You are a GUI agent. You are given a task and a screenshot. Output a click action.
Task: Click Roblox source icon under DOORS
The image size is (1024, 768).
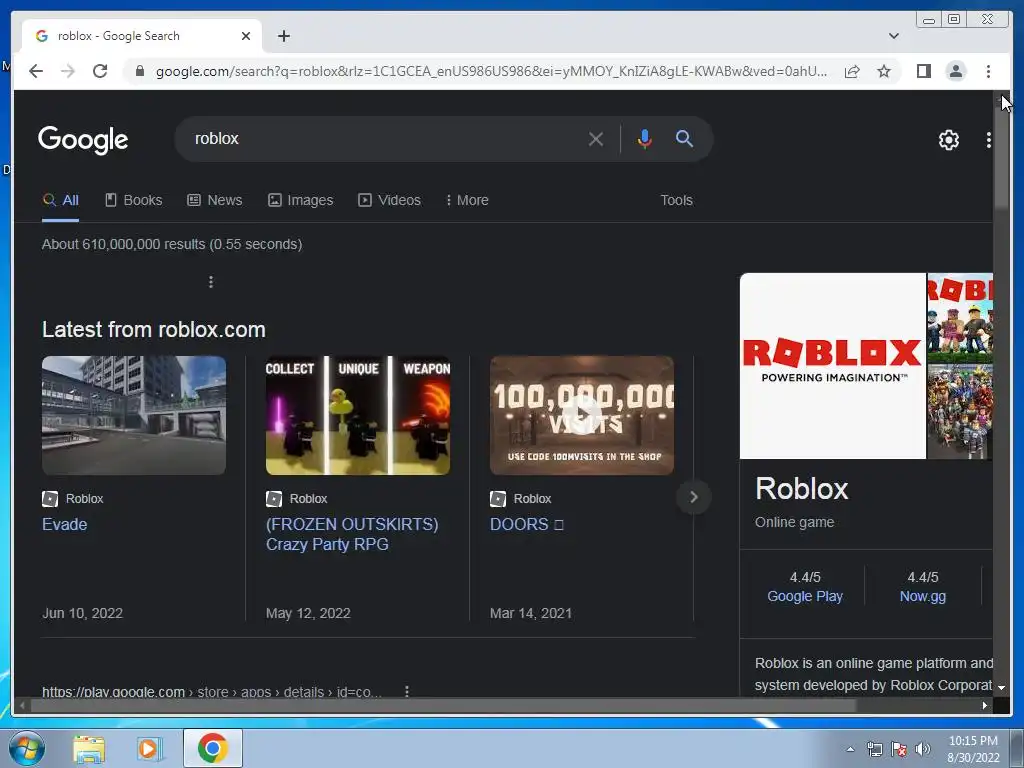[498, 499]
